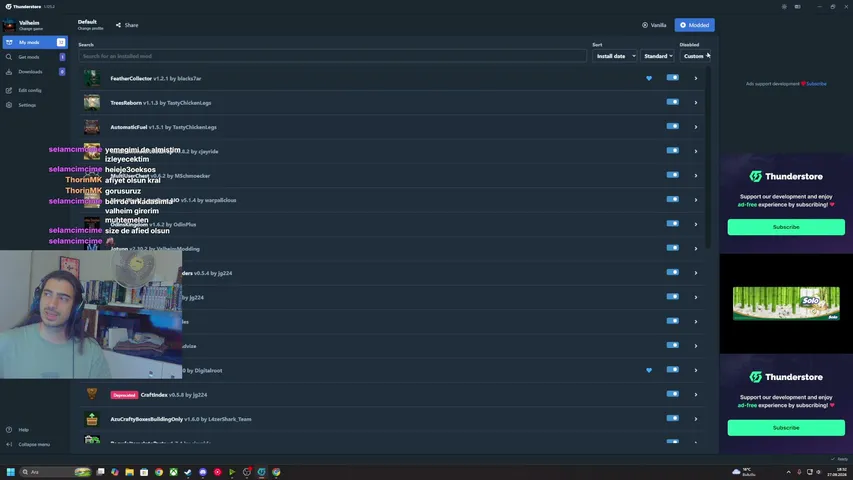Click the FeatherCollector mod thumbnail icon
Image resolution: width=853 pixels, height=480 pixels.
tap(92, 78)
